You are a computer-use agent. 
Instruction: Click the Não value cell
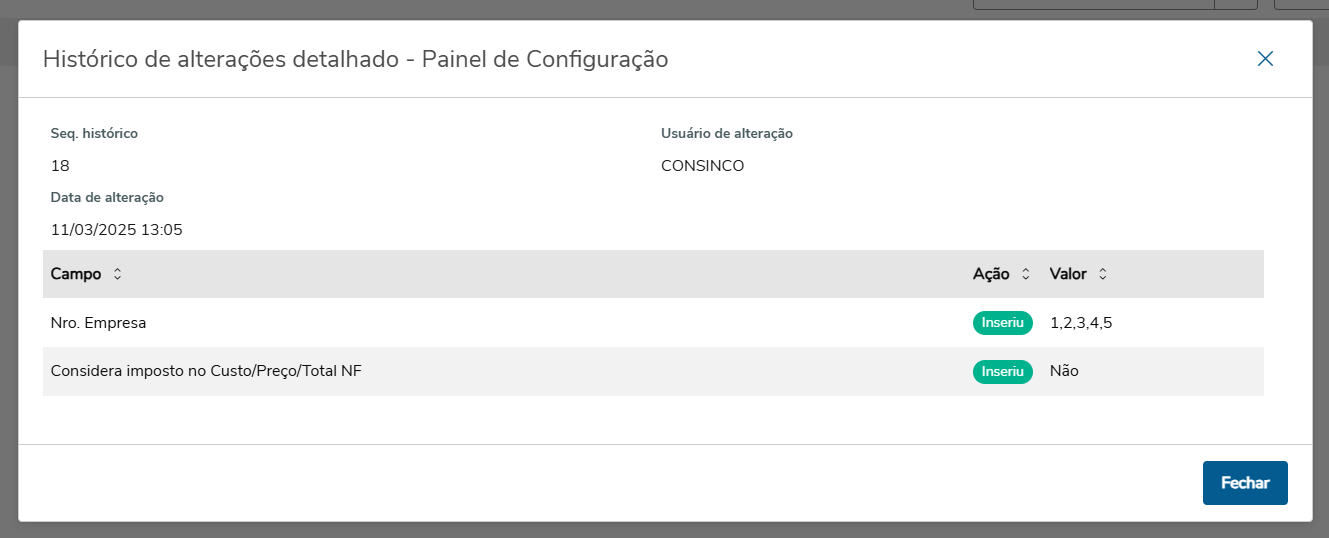[1064, 371]
